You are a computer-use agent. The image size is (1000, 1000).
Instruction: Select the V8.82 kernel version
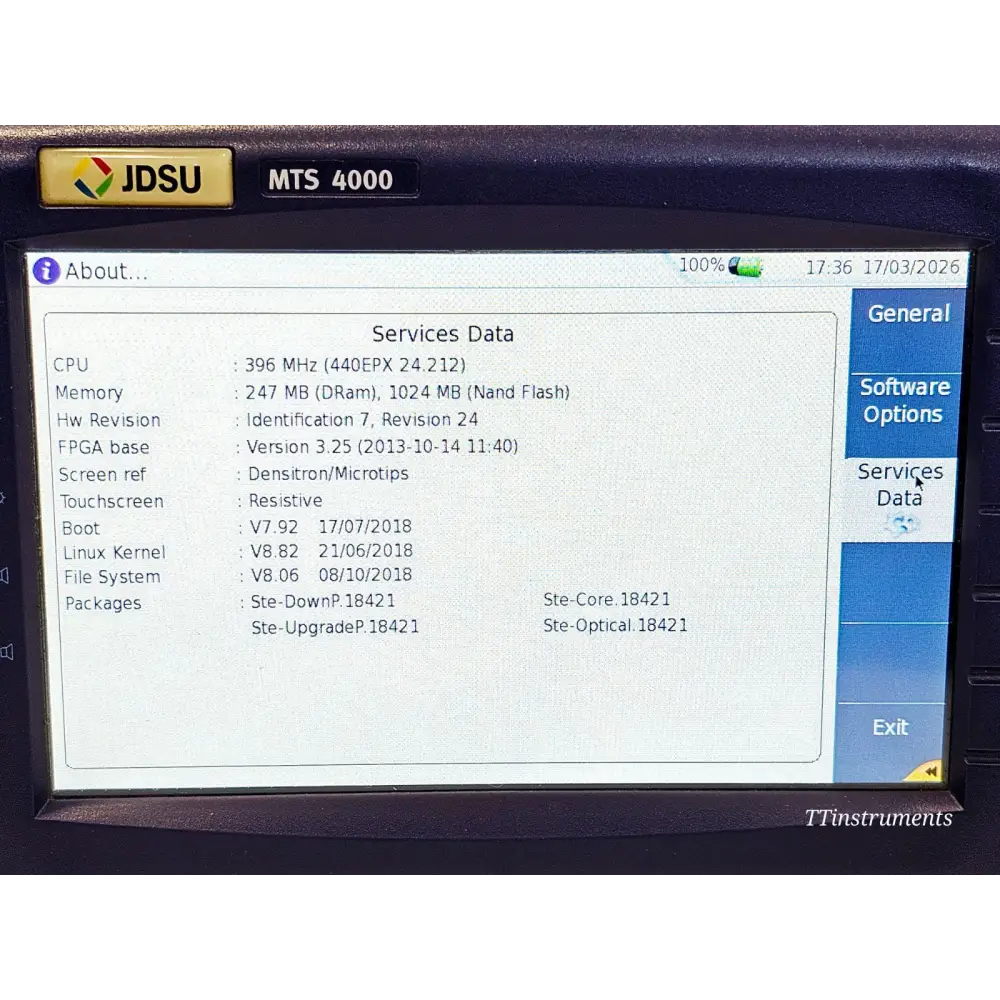(274, 552)
